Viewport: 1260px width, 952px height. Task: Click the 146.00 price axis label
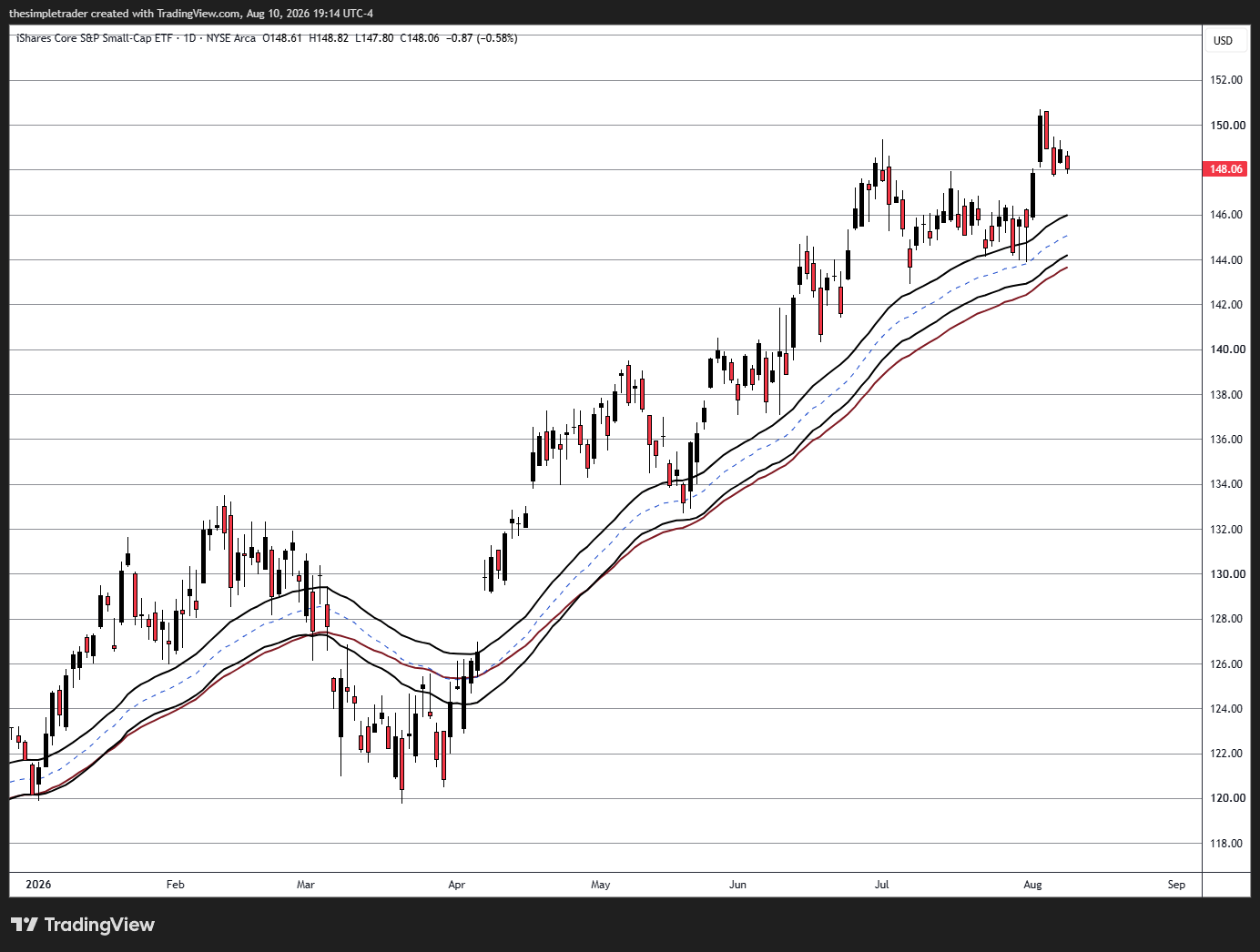[x=1226, y=215]
